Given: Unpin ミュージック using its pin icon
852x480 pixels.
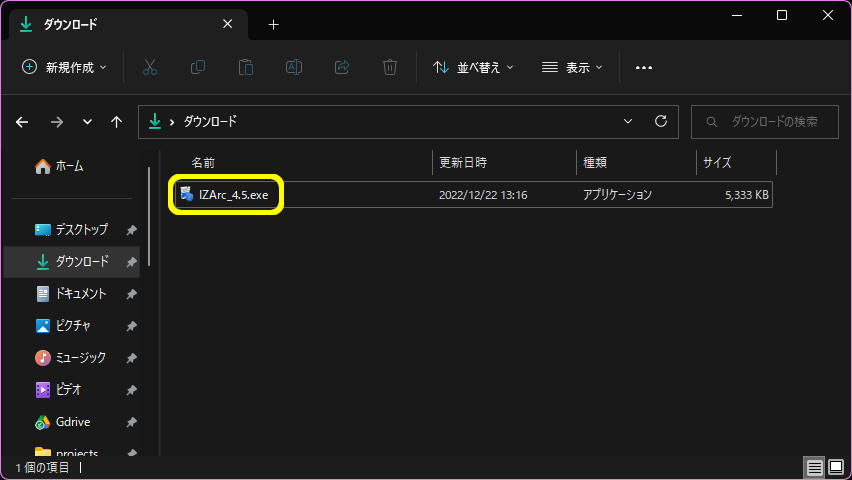Looking at the screenshot, I should click(131, 358).
